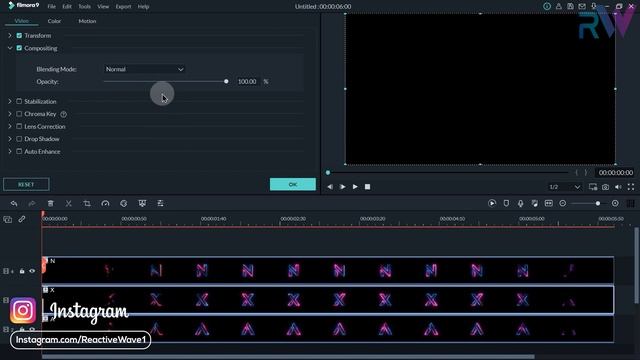
Task: Expand the Chroma Key section arrow
Action: tap(10, 114)
